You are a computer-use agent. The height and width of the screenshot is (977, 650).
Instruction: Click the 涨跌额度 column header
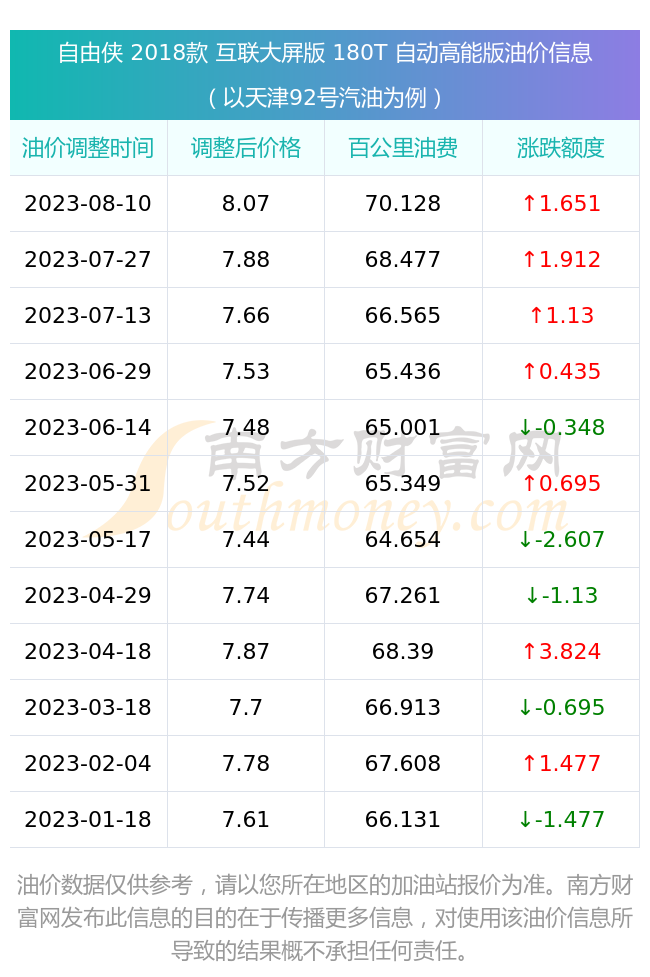(561, 148)
